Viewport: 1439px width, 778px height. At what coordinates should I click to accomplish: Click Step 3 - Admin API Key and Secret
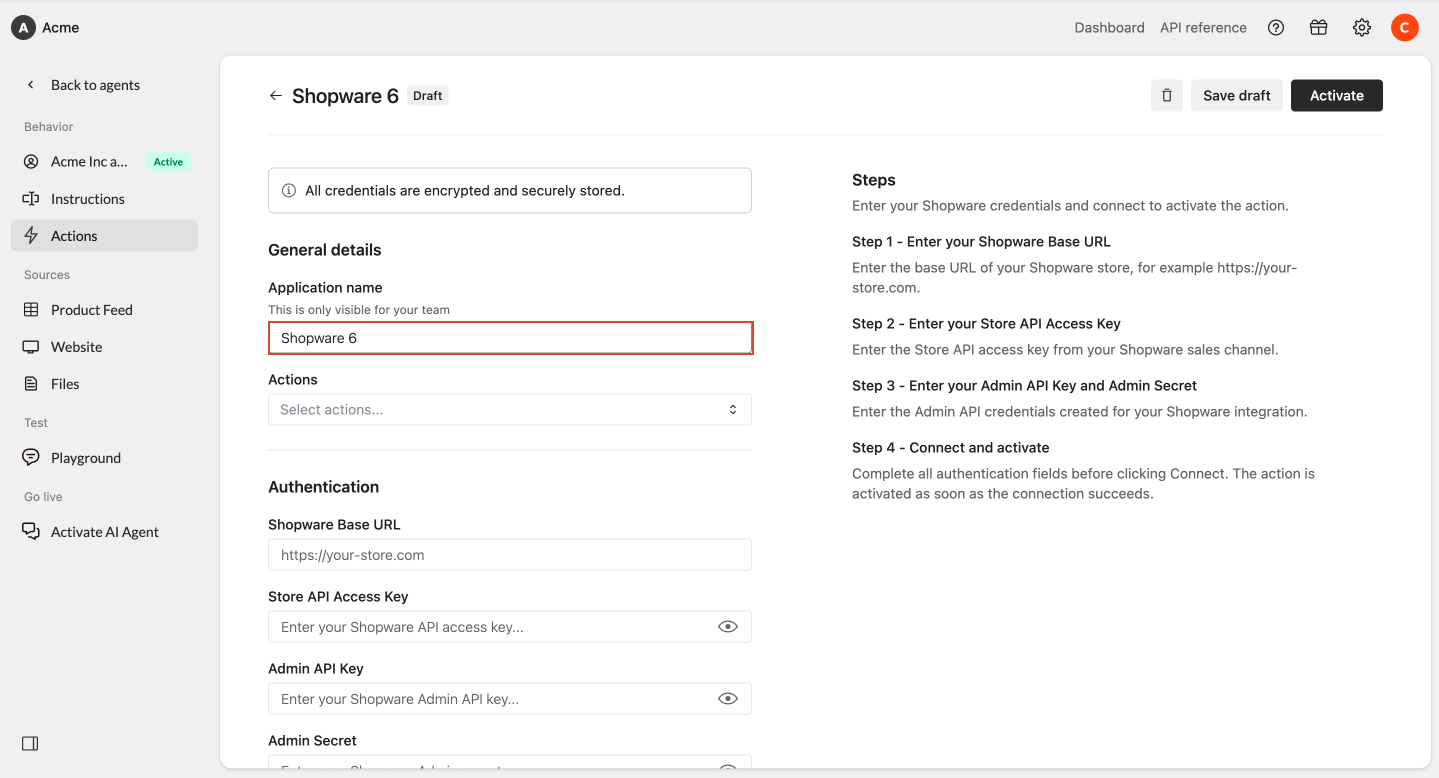click(x=1024, y=386)
